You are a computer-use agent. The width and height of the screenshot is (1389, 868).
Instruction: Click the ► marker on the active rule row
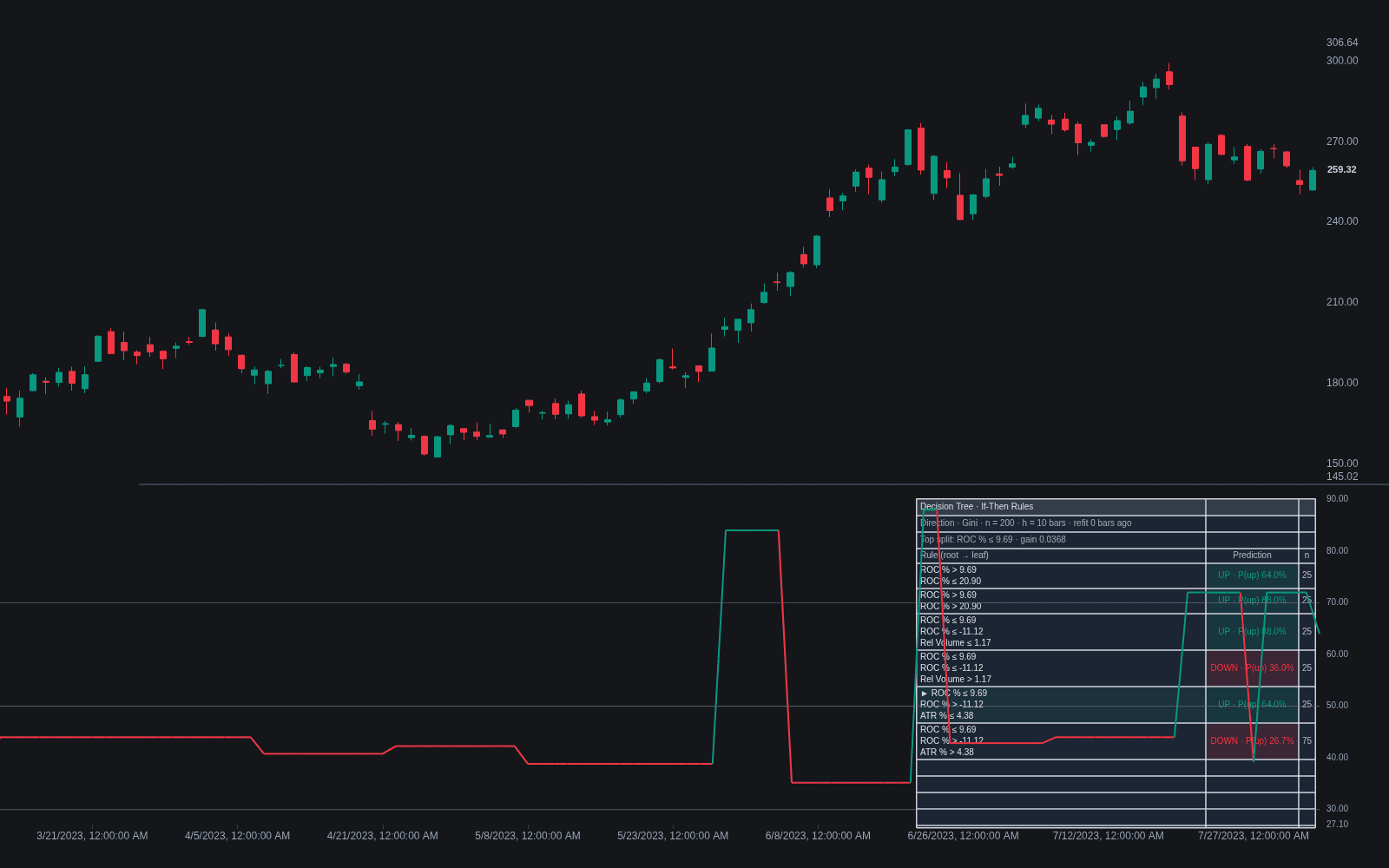(x=925, y=694)
